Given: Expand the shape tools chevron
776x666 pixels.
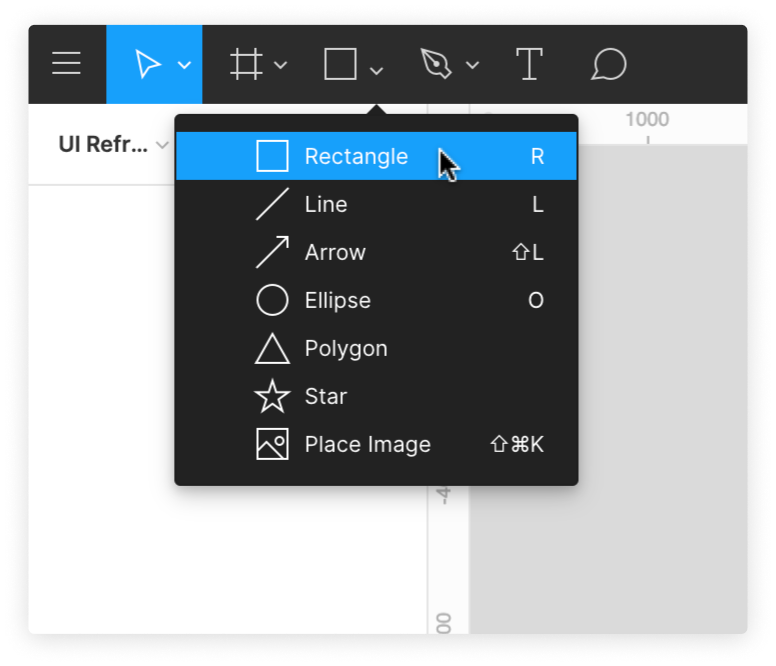Looking at the screenshot, I should point(377,71).
